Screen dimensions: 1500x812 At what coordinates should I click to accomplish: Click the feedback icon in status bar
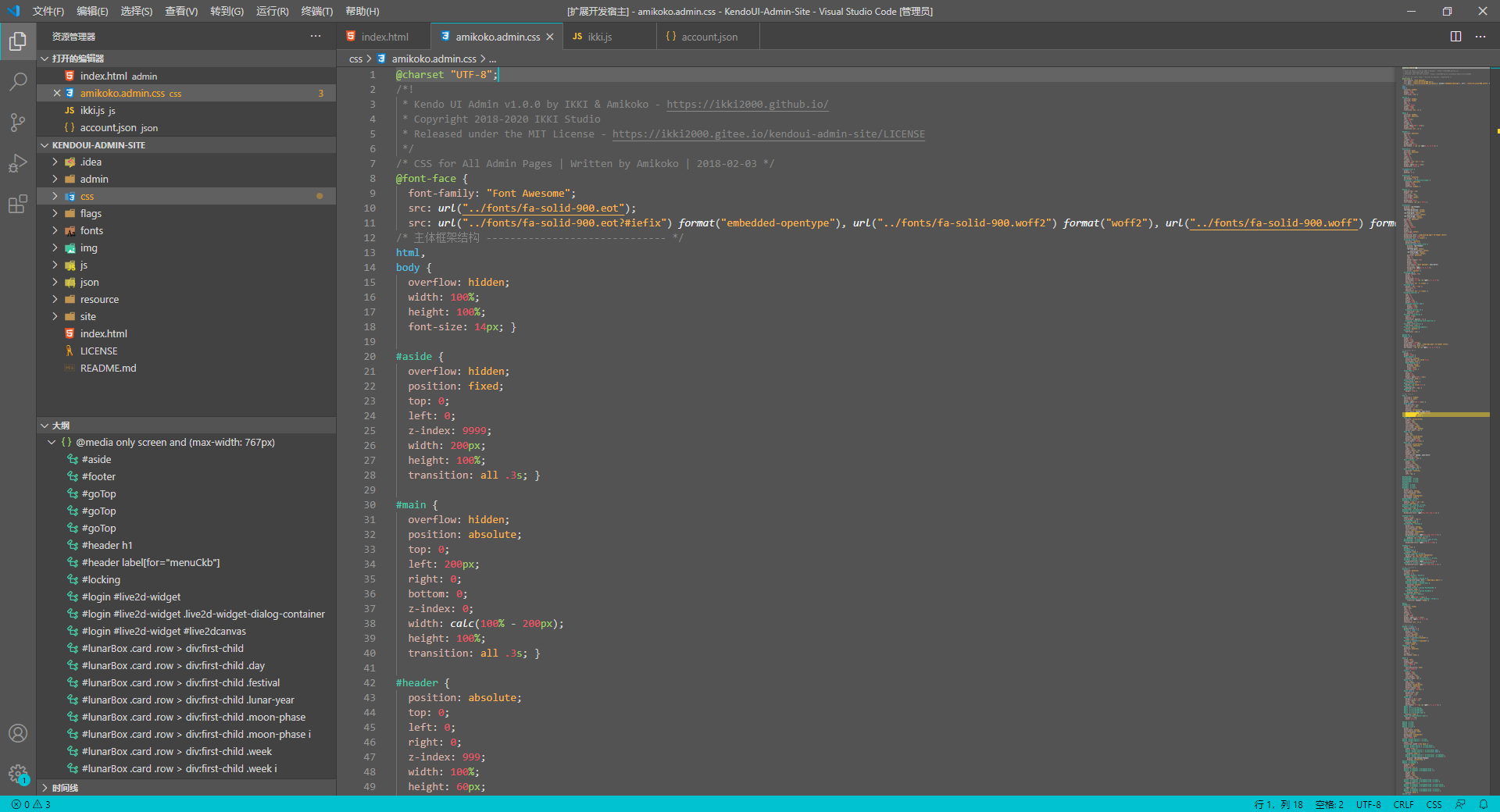pyautogui.click(x=1460, y=804)
